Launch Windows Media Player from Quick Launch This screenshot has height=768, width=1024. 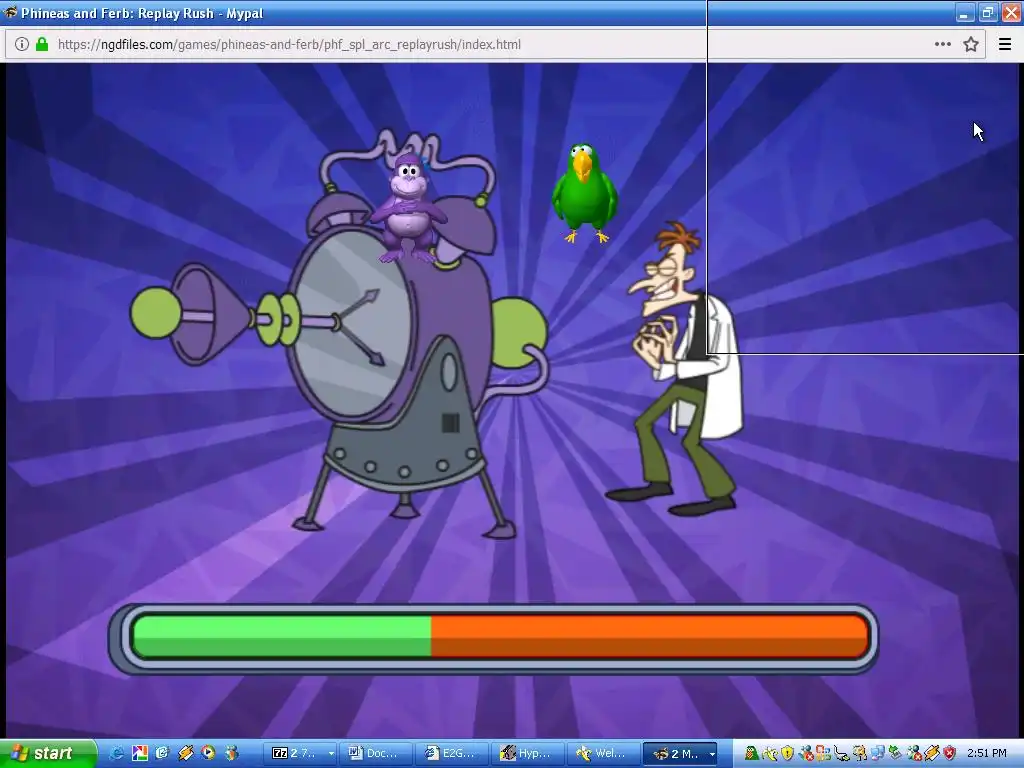(208, 754)
